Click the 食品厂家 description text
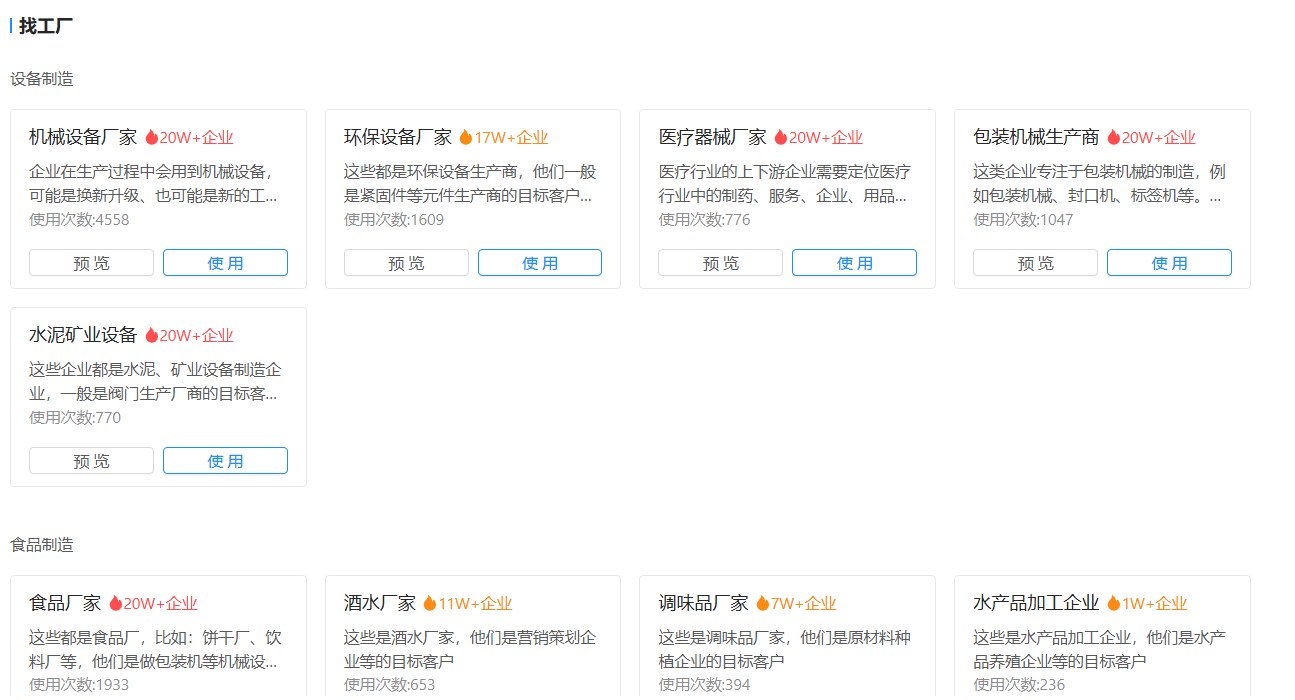This screenshot has width=1295, height=700. tap(155, 649)
